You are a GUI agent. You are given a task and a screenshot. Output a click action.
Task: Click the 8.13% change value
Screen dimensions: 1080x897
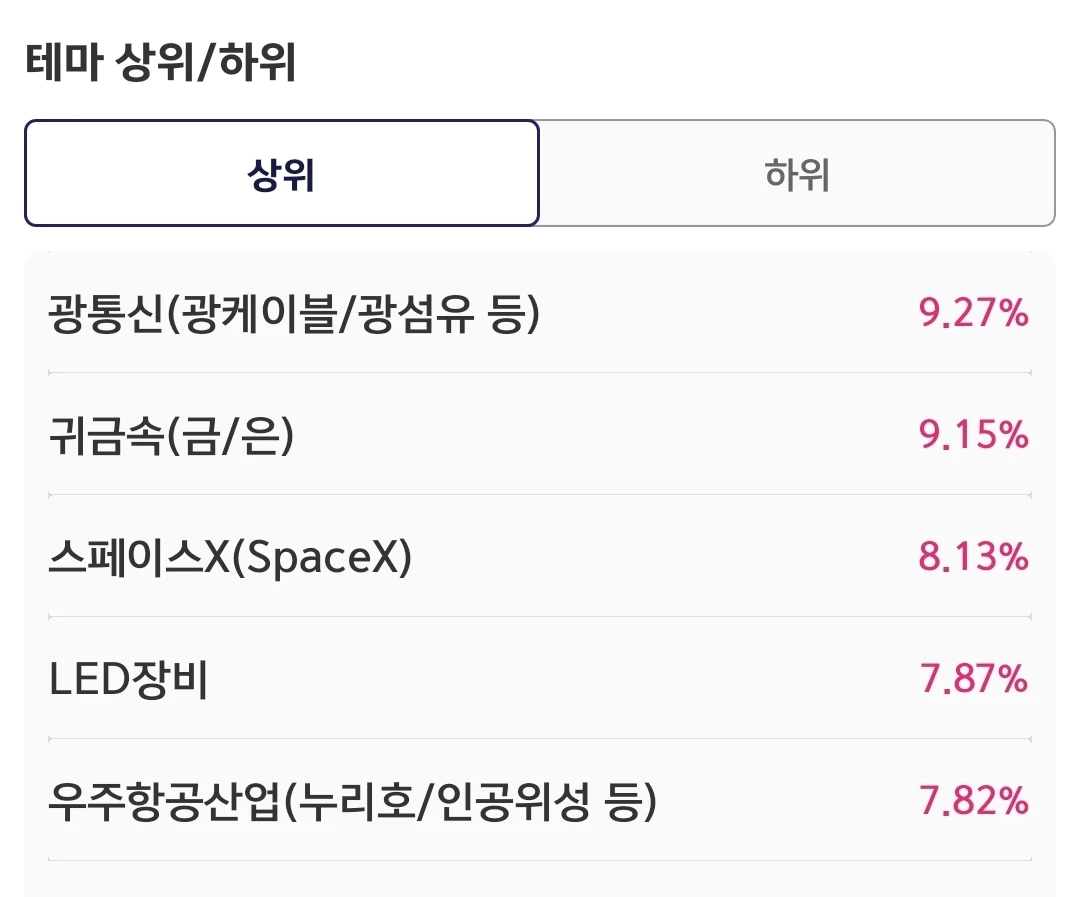(973, 557)
